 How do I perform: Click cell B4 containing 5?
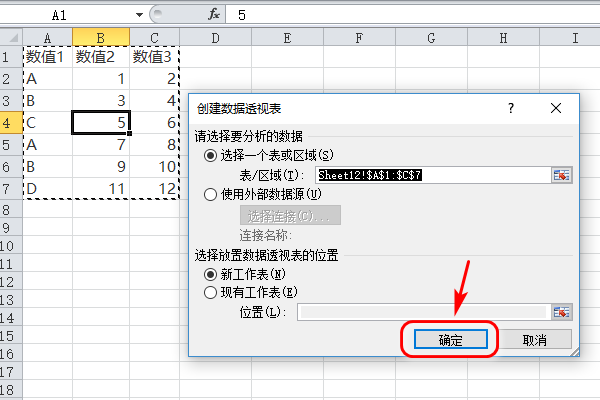[x=101, y=123]
